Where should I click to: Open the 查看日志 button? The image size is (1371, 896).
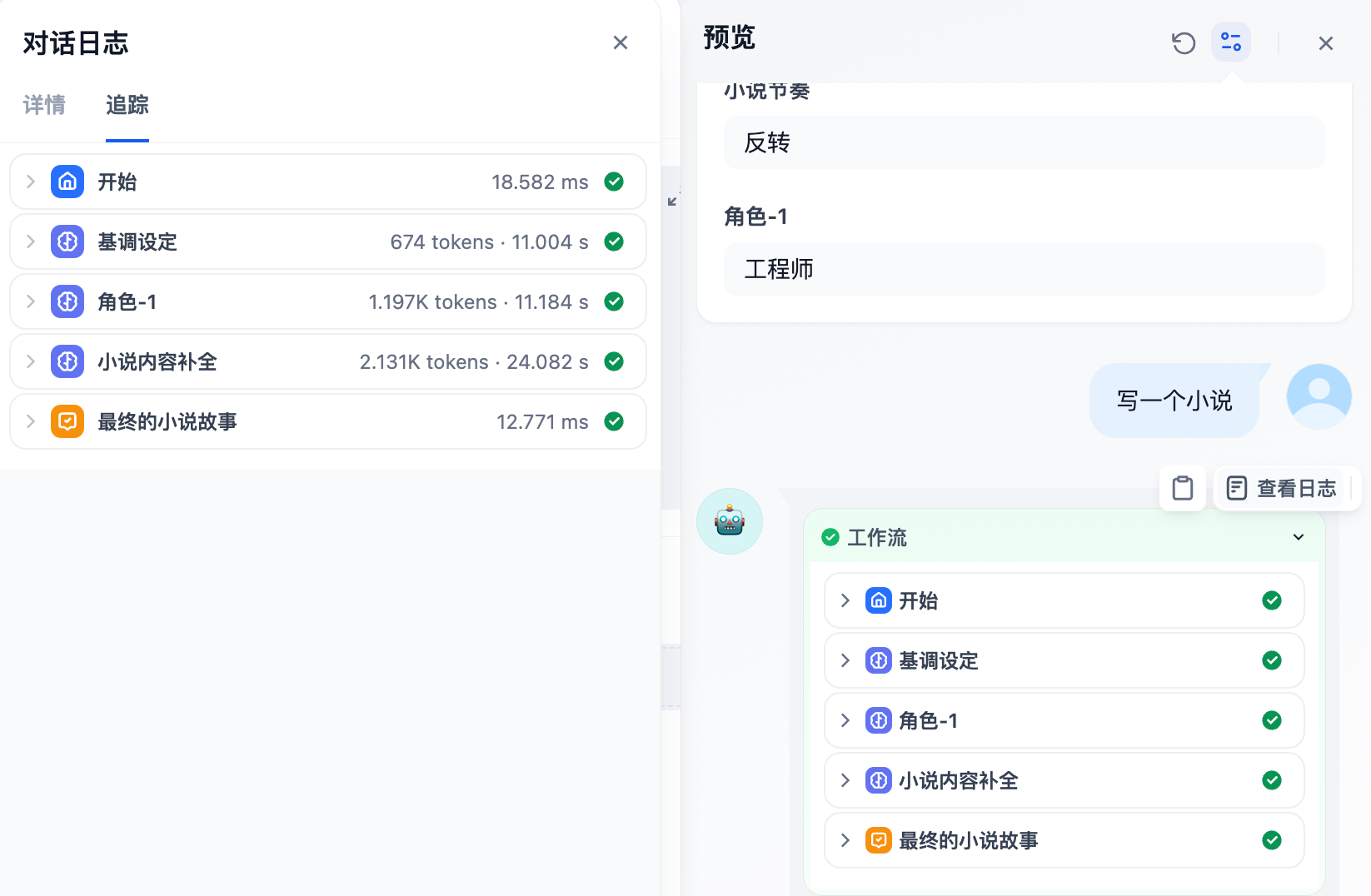[1286, 488]
